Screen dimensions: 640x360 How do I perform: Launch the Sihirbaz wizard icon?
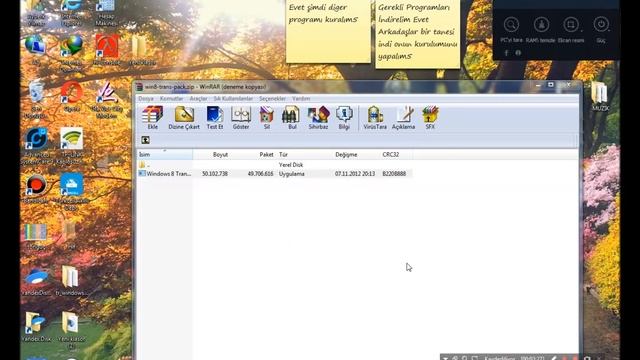[x=318, y=118]
